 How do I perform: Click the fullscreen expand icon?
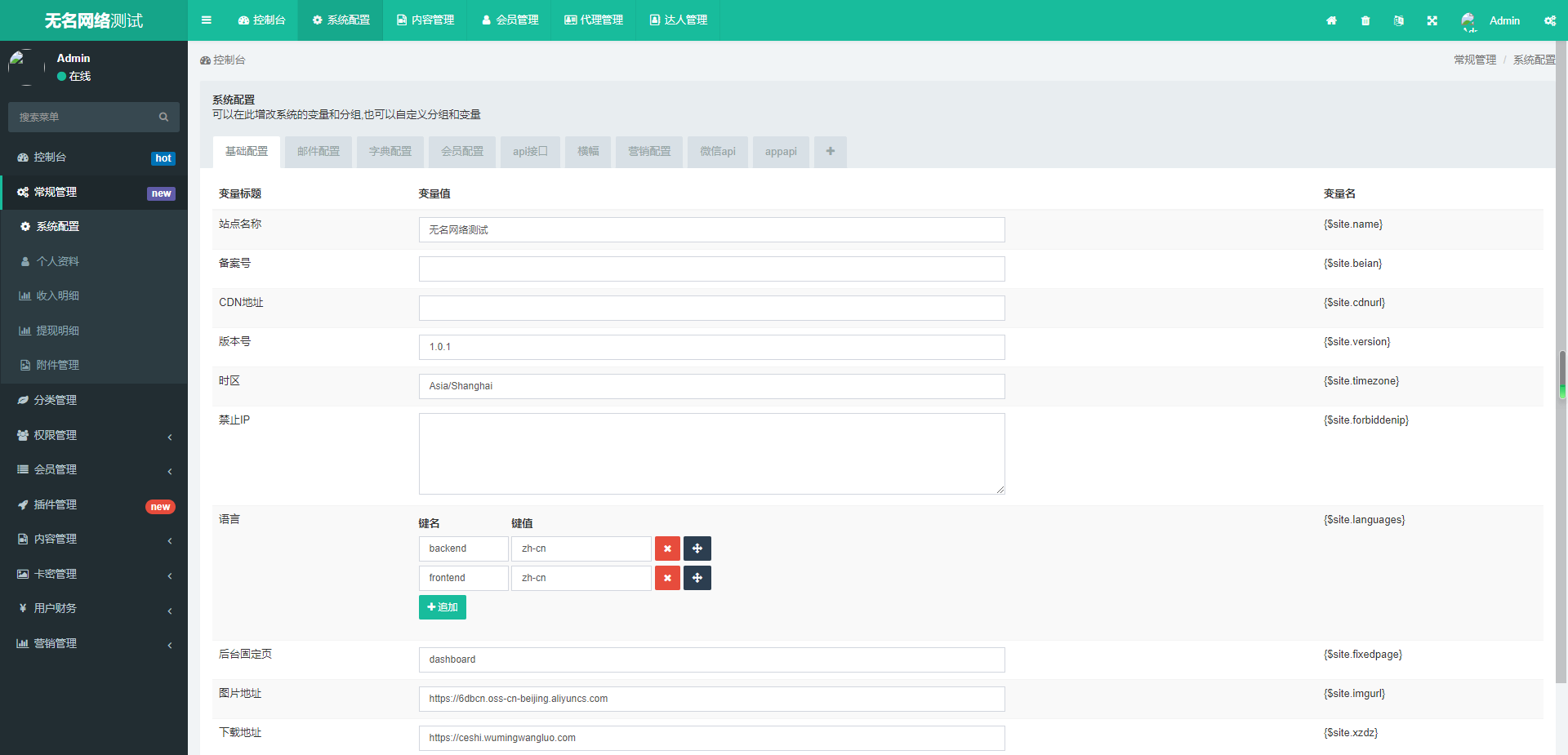click(1432, 20)
